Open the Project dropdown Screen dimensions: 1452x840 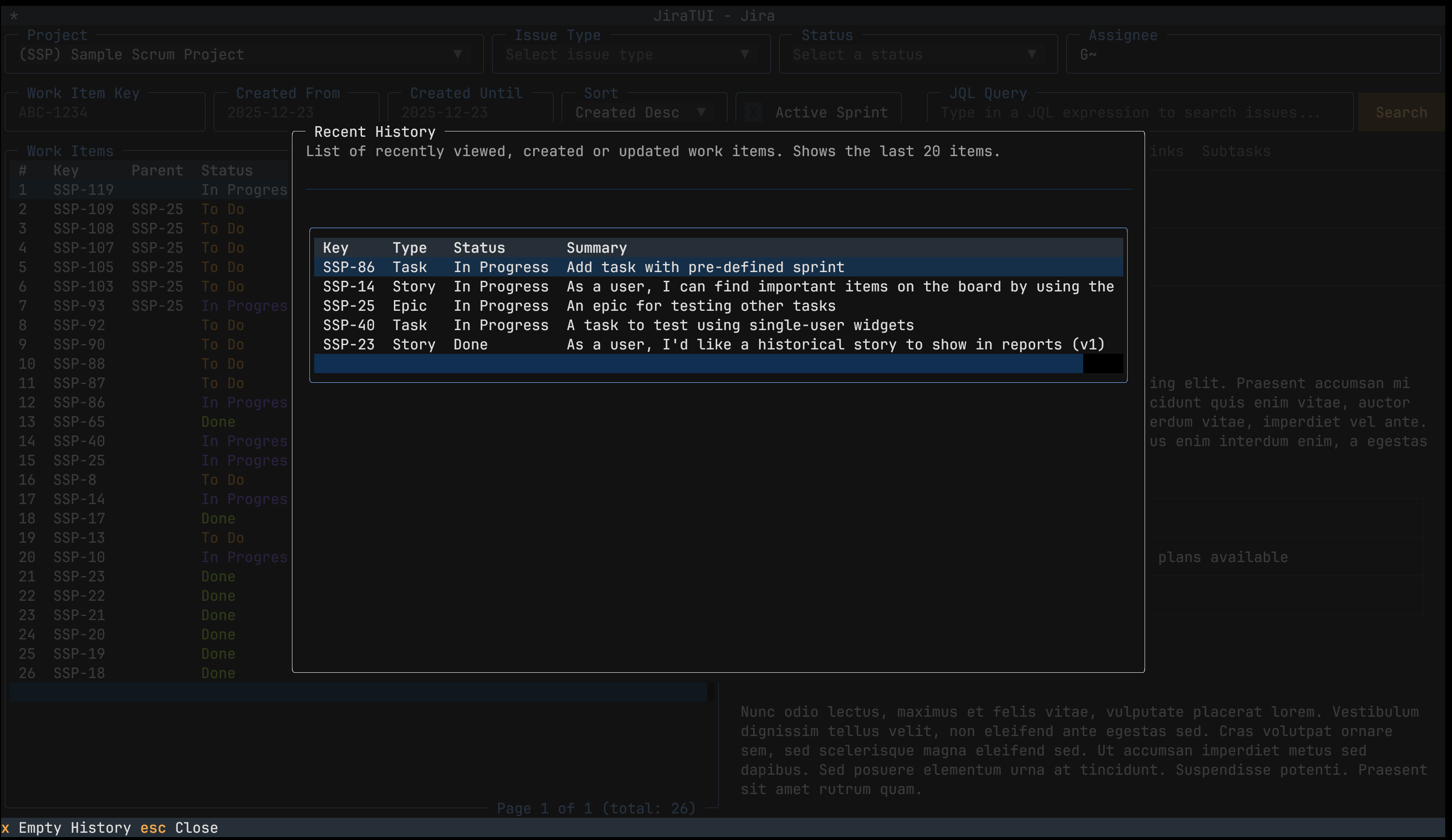tap(244, 54)
